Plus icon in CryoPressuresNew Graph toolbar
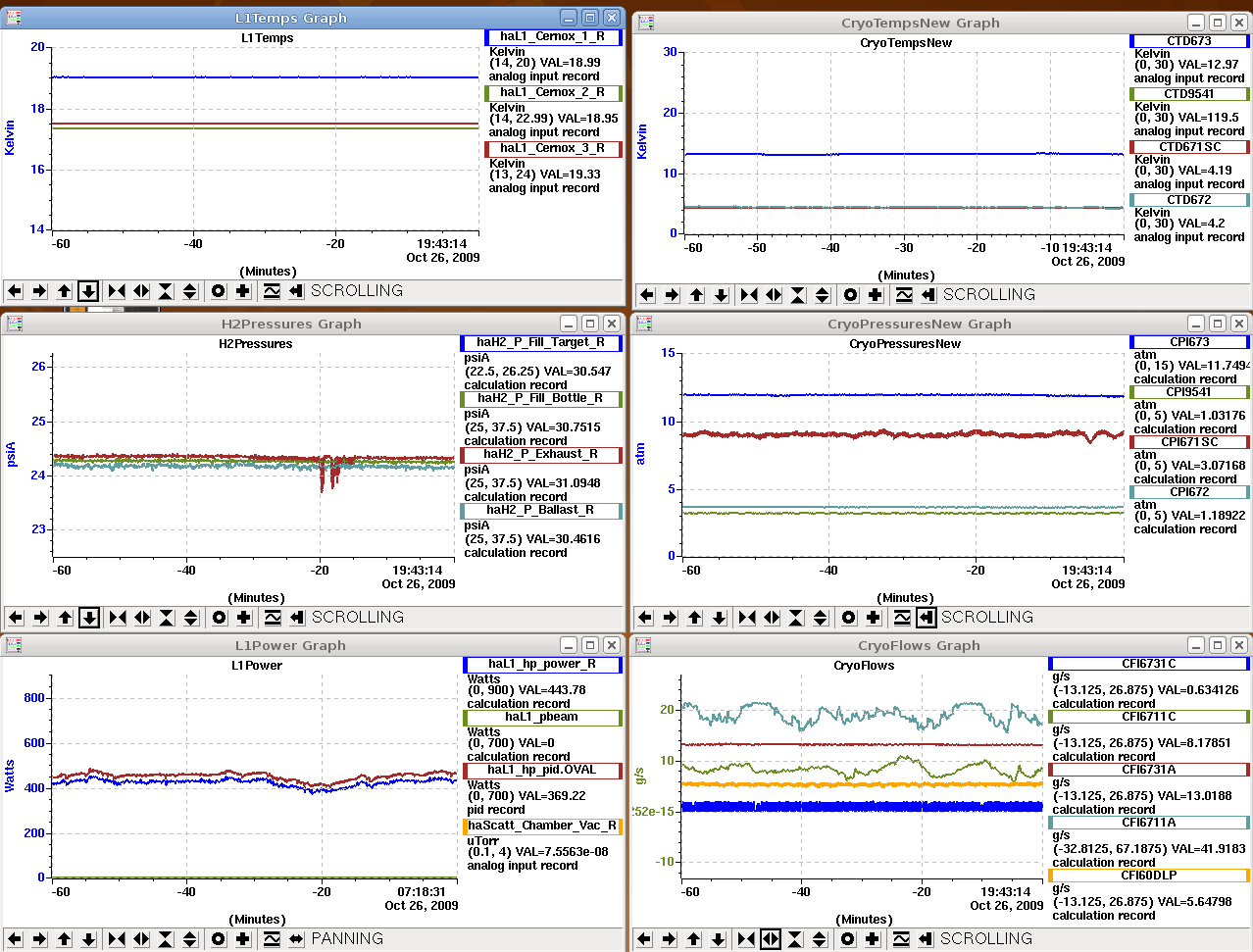Image resolution: width=1253 pixels, height=952 pixels. pyautogui.click(x=873, y=618)
